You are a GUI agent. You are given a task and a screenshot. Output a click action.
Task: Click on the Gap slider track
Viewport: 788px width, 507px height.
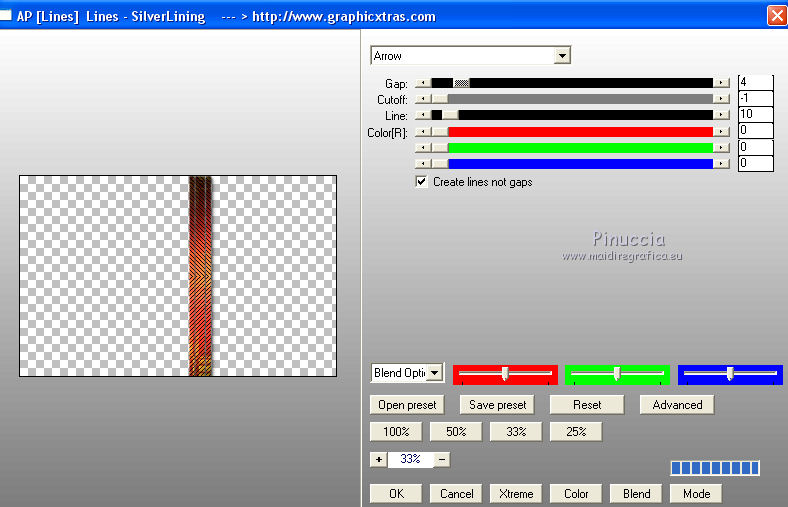(572, 83)
